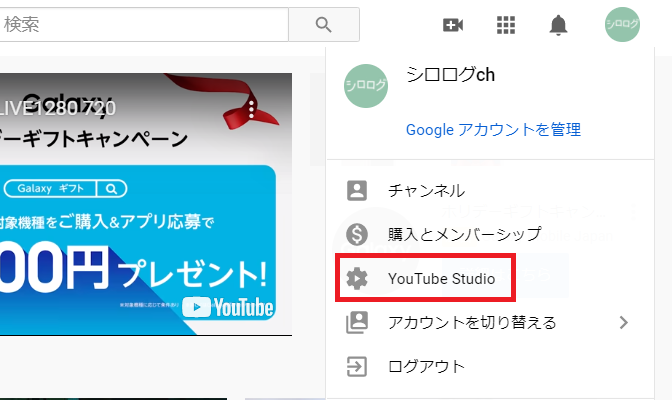Screen dimensions: 672x400
Task: Open the three-dot menu on Galaxy ad
Action: [252, 109]
